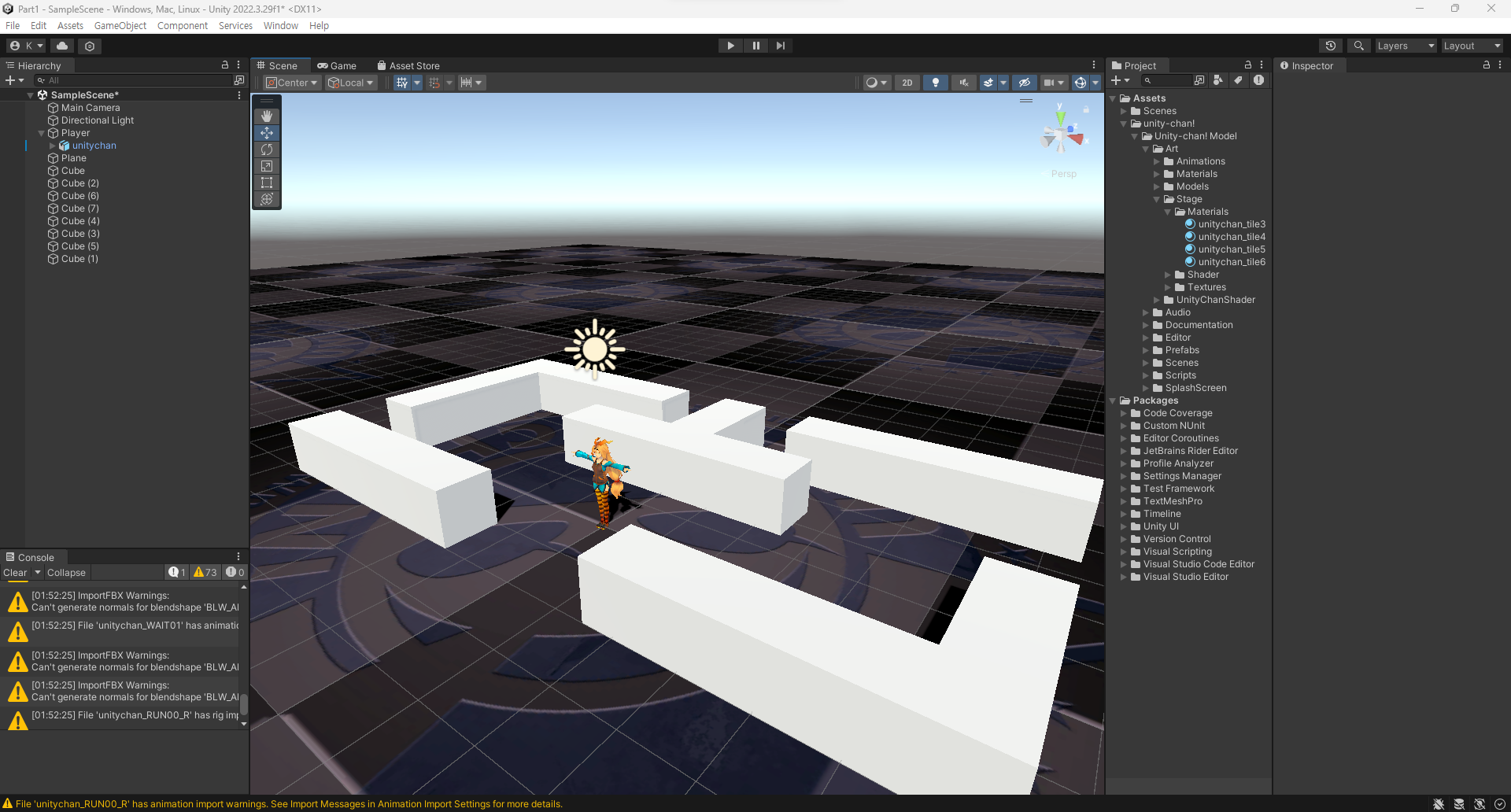Screen dimensions: 1511x812
Task: Expand the Scripts folder
Action: click(1146, 375)
